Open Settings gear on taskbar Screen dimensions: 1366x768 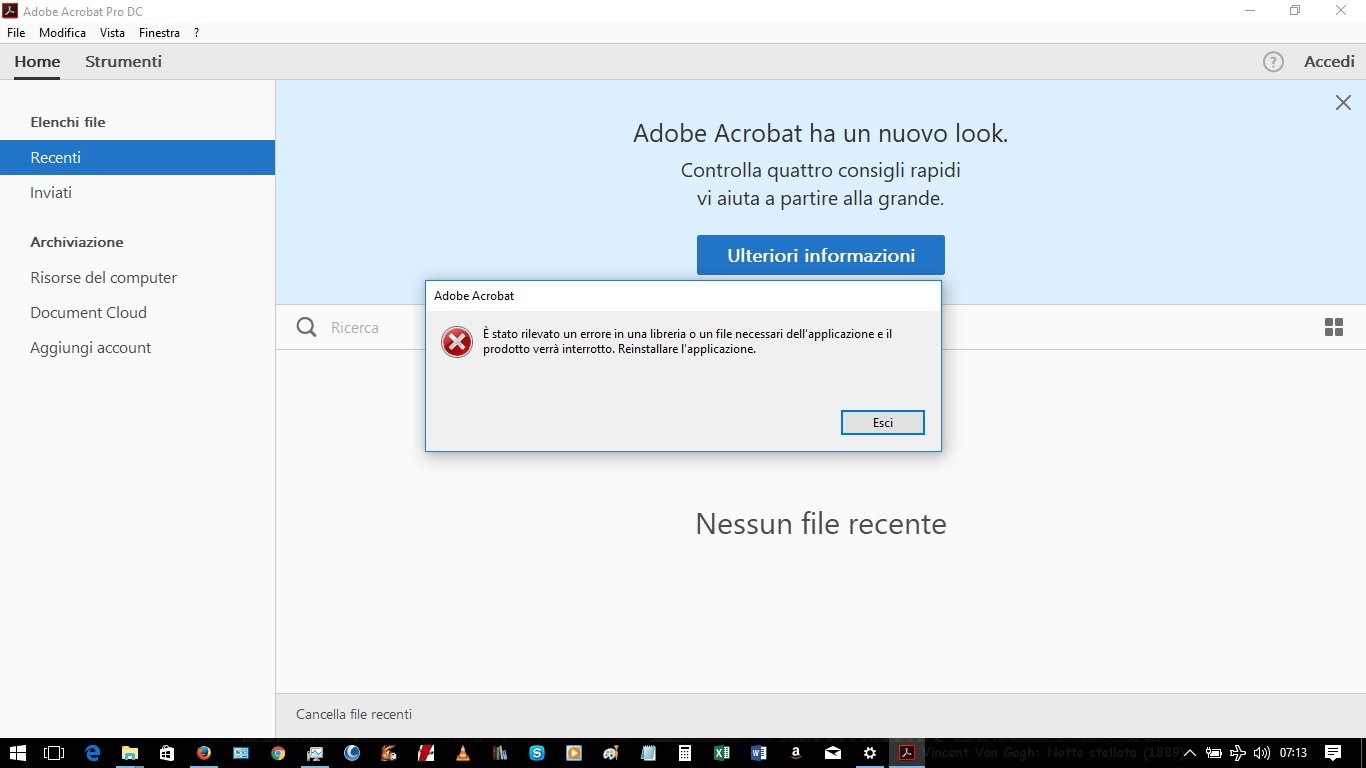(870, 753)
